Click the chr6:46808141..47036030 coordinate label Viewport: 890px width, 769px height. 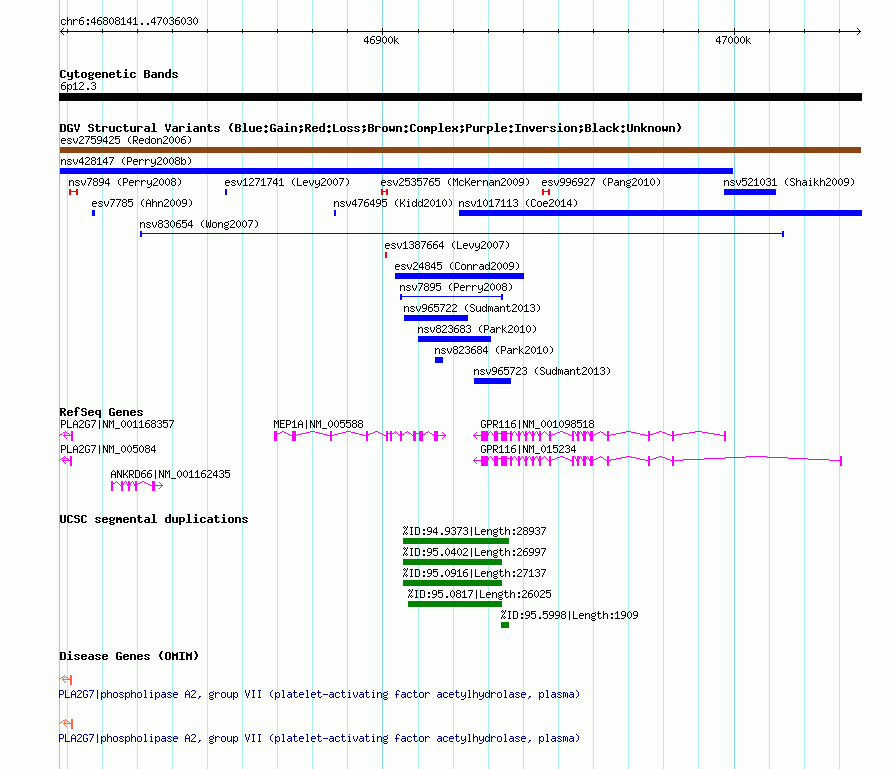[129, 22]
